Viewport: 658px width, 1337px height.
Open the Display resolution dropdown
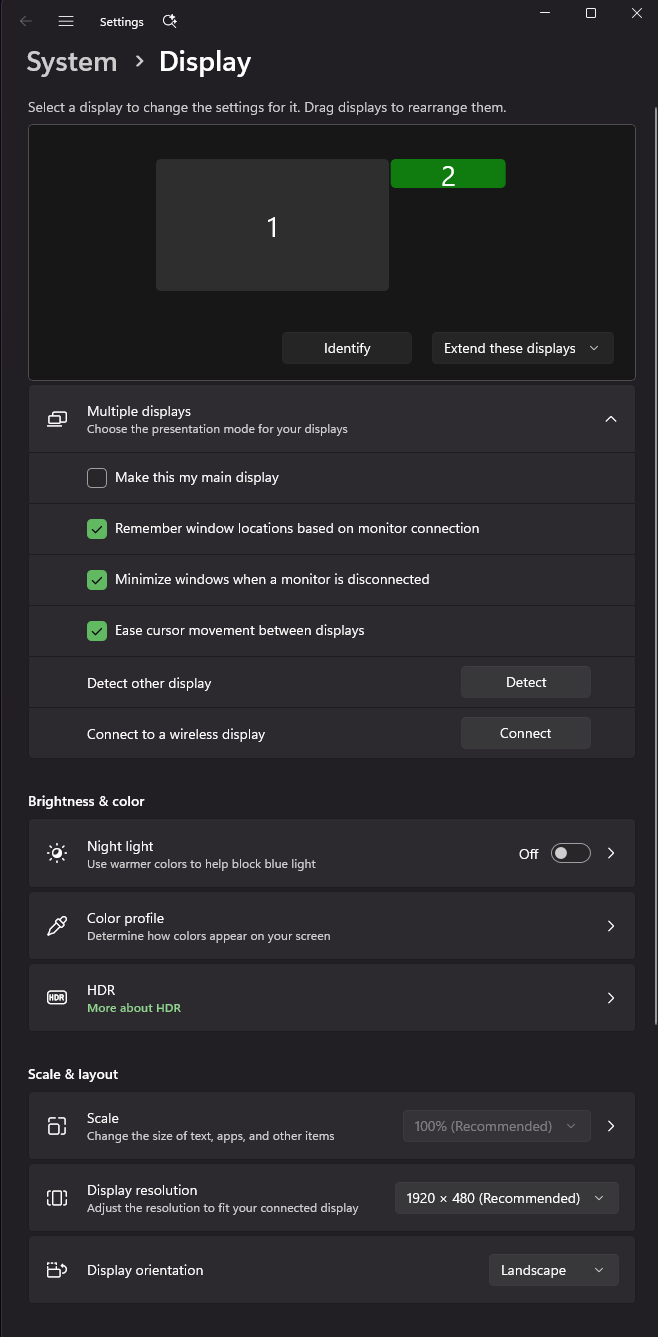(x=506, y=1198)
